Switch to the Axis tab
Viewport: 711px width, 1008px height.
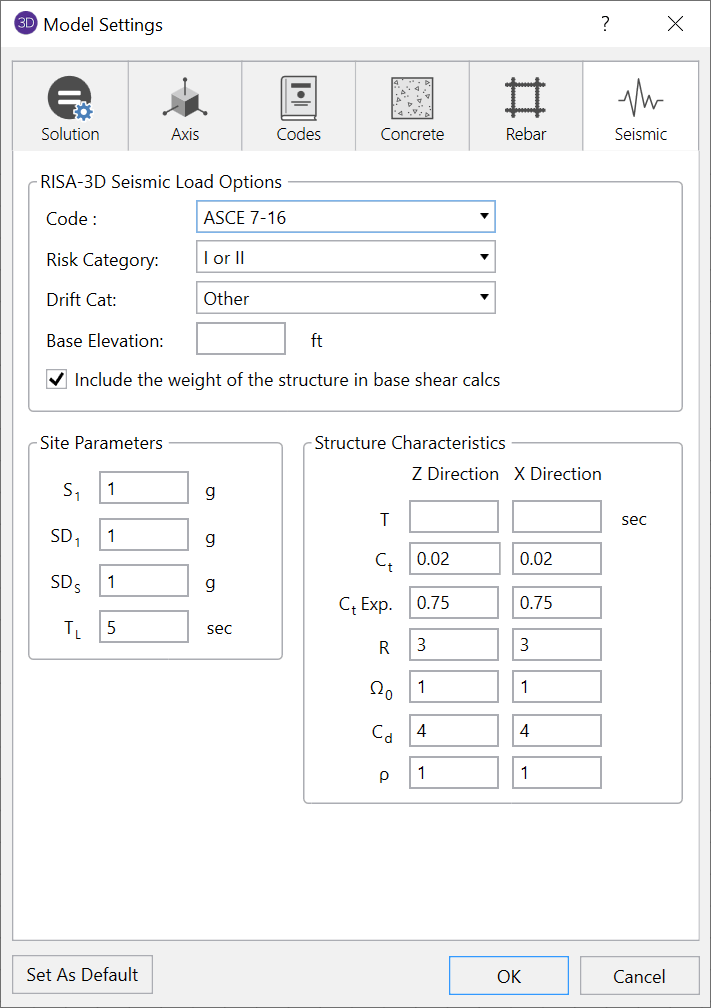pos(184,106)
